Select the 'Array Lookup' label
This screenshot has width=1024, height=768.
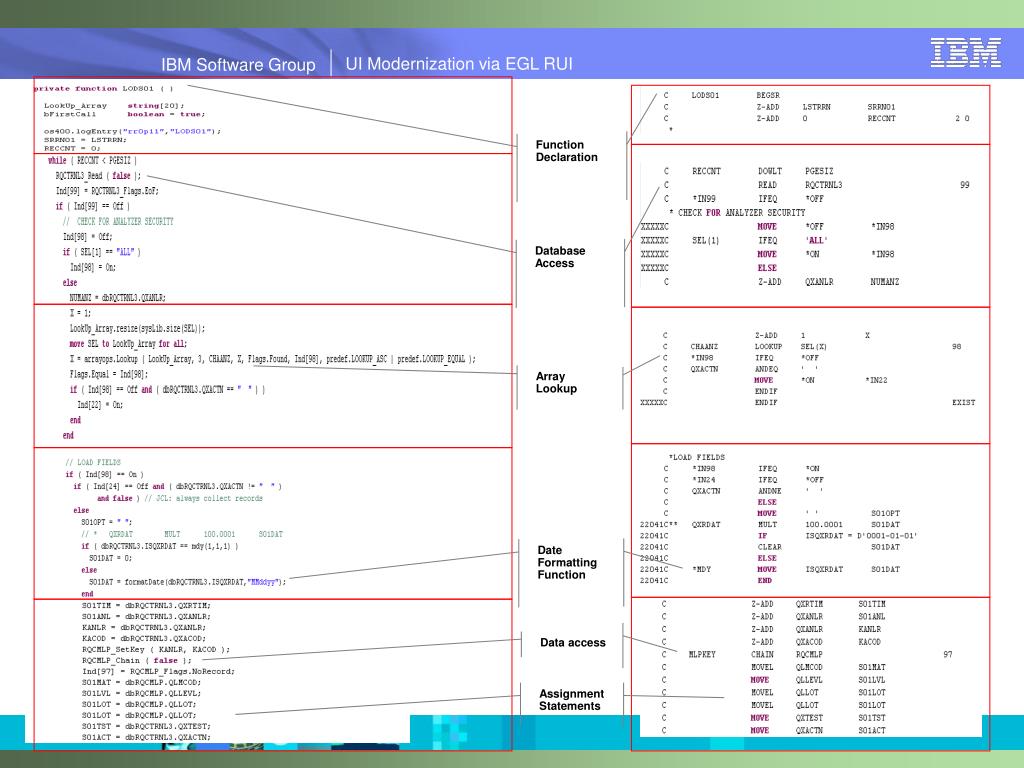coord(556,382)
